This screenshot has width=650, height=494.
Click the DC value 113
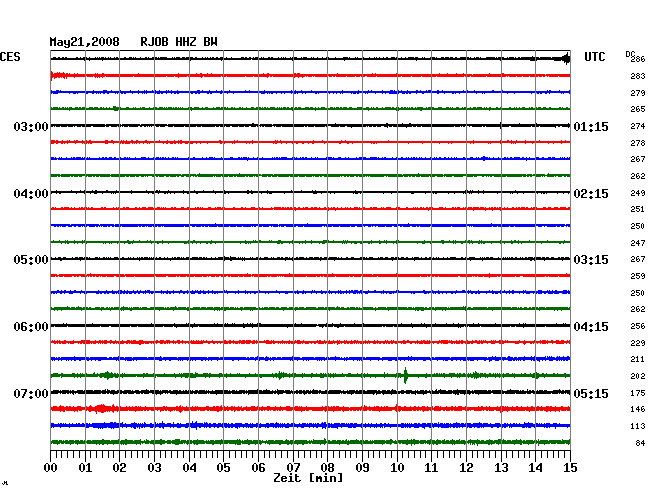click(638, 426)
